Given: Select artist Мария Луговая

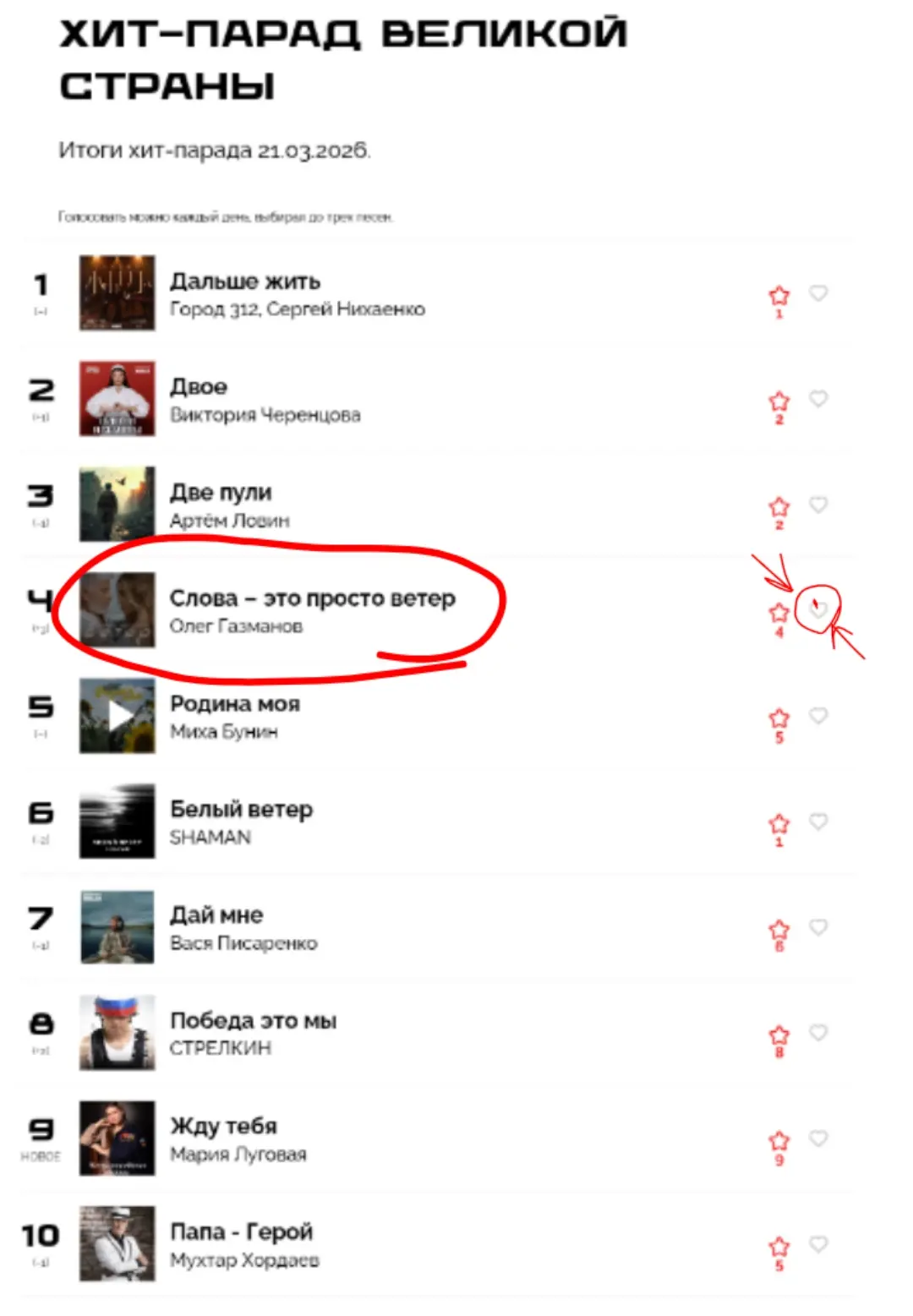Looking at the screenshot, I should tap(238, 1155).
